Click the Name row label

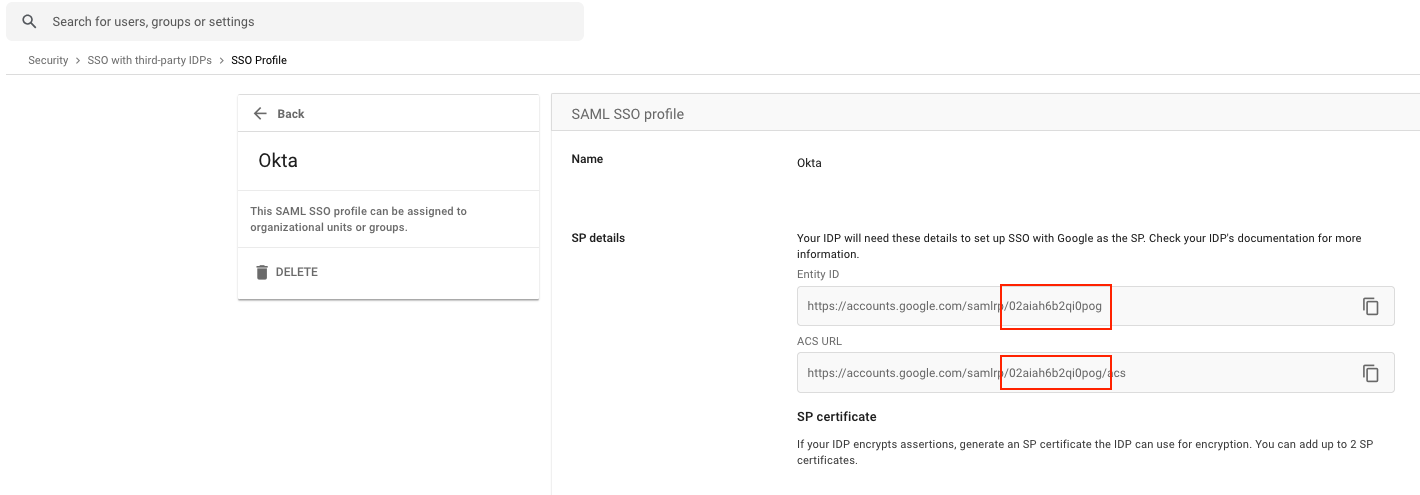click(x=587, y=159)
